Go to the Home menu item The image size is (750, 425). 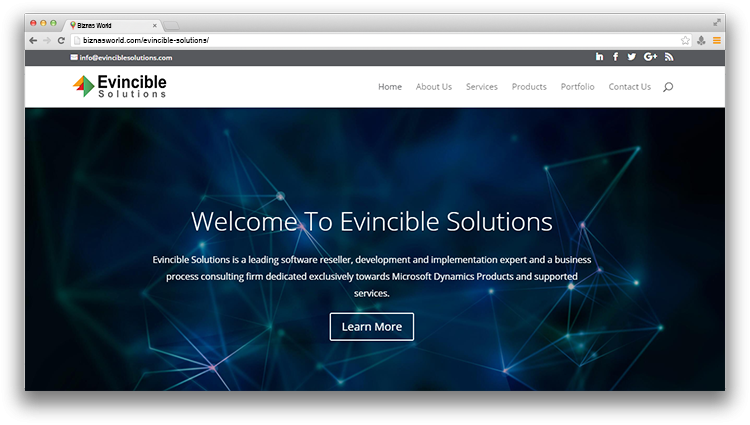coord(390,87)
